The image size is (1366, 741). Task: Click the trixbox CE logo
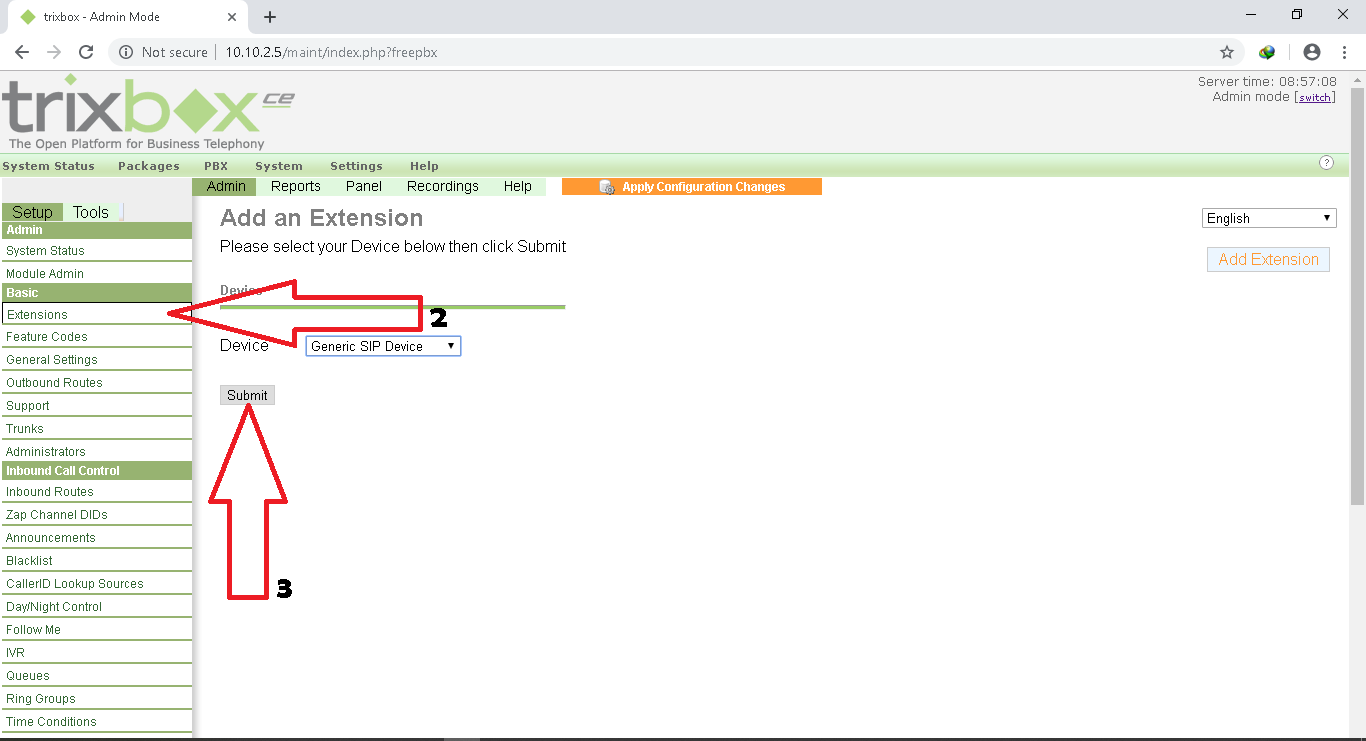tap(148, 111)
